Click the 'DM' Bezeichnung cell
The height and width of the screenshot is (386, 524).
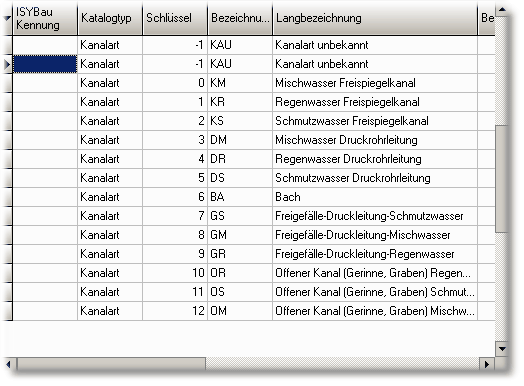tap(240, 140)
